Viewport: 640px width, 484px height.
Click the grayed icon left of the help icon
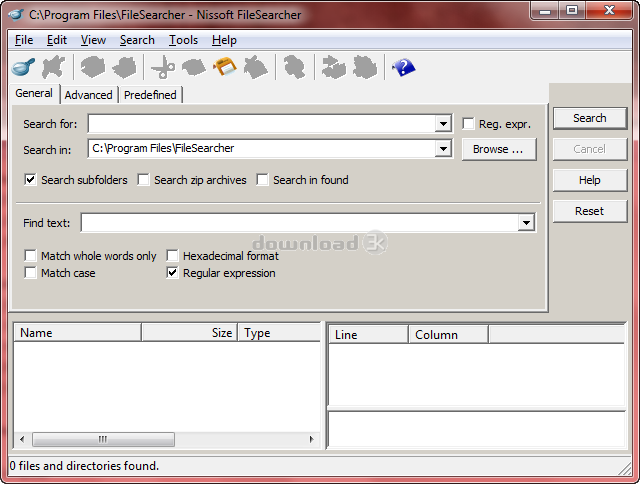click(x=365, y=68)
